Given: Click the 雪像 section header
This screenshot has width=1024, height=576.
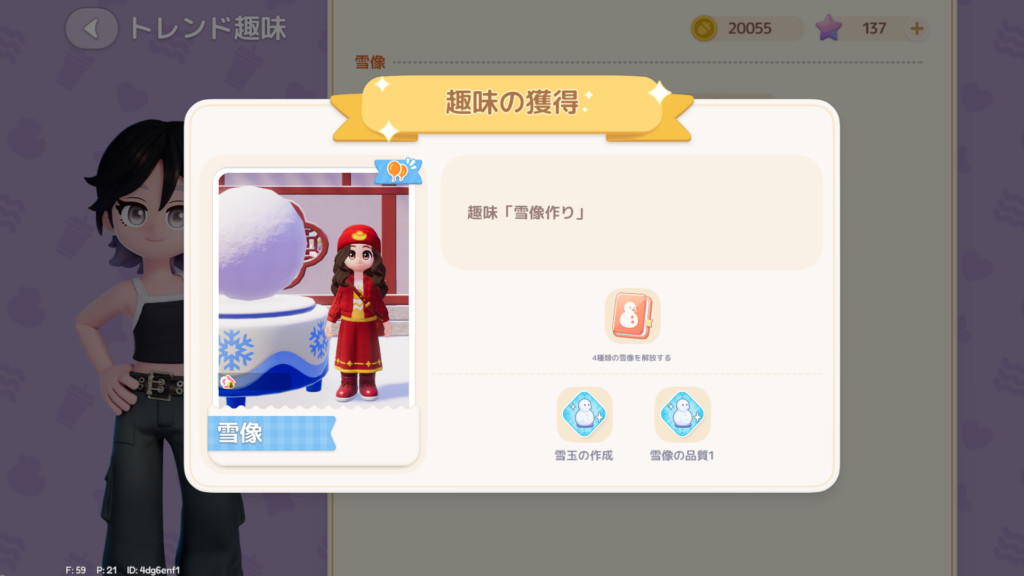Looking at the screenshot, I should tap(370, 62).
